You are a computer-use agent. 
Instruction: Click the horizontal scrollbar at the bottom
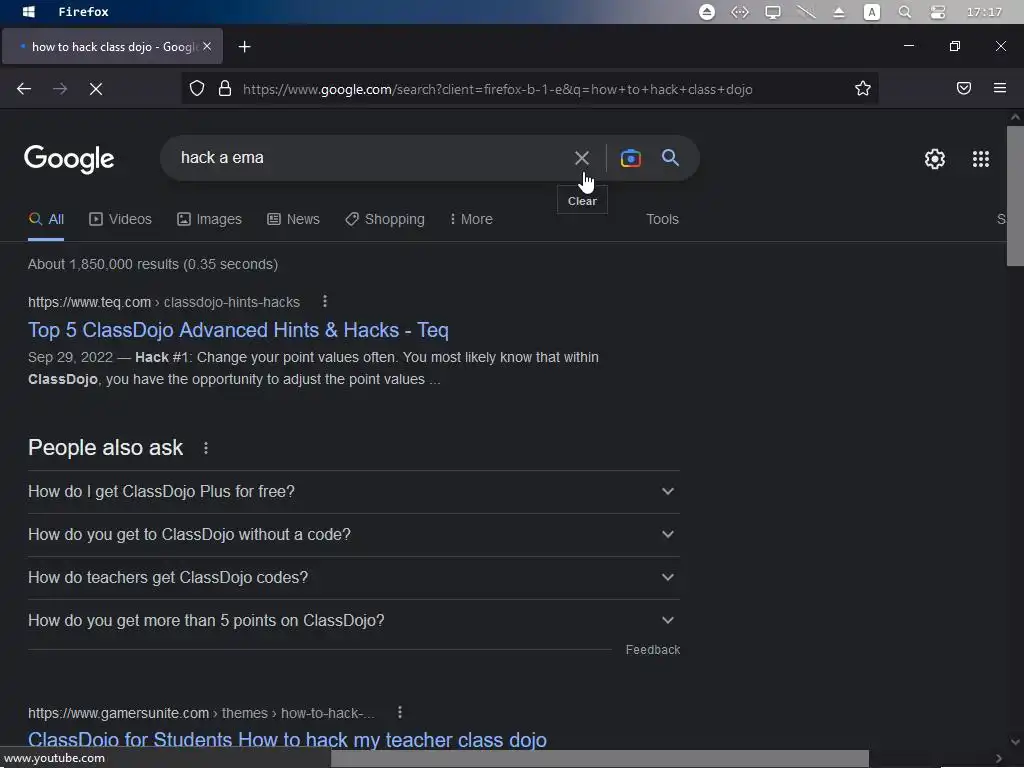[600, 758]
